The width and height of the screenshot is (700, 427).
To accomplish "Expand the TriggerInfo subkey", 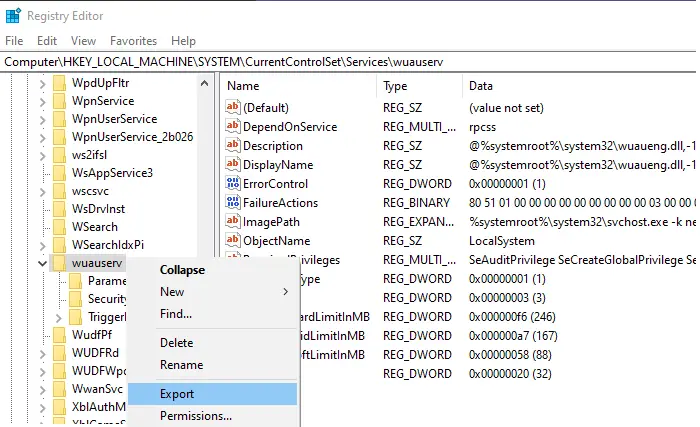I will 58,318.
